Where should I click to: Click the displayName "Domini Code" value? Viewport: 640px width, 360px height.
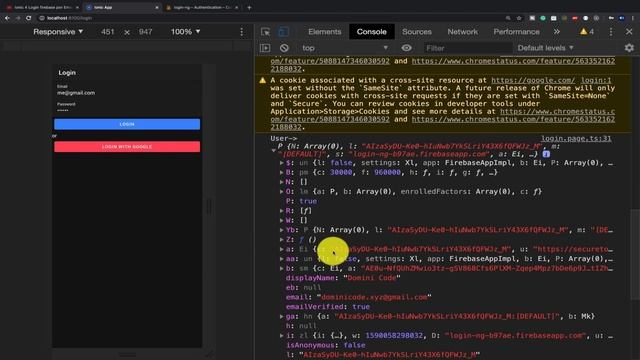pyautogui.click(x=371, y=278)
